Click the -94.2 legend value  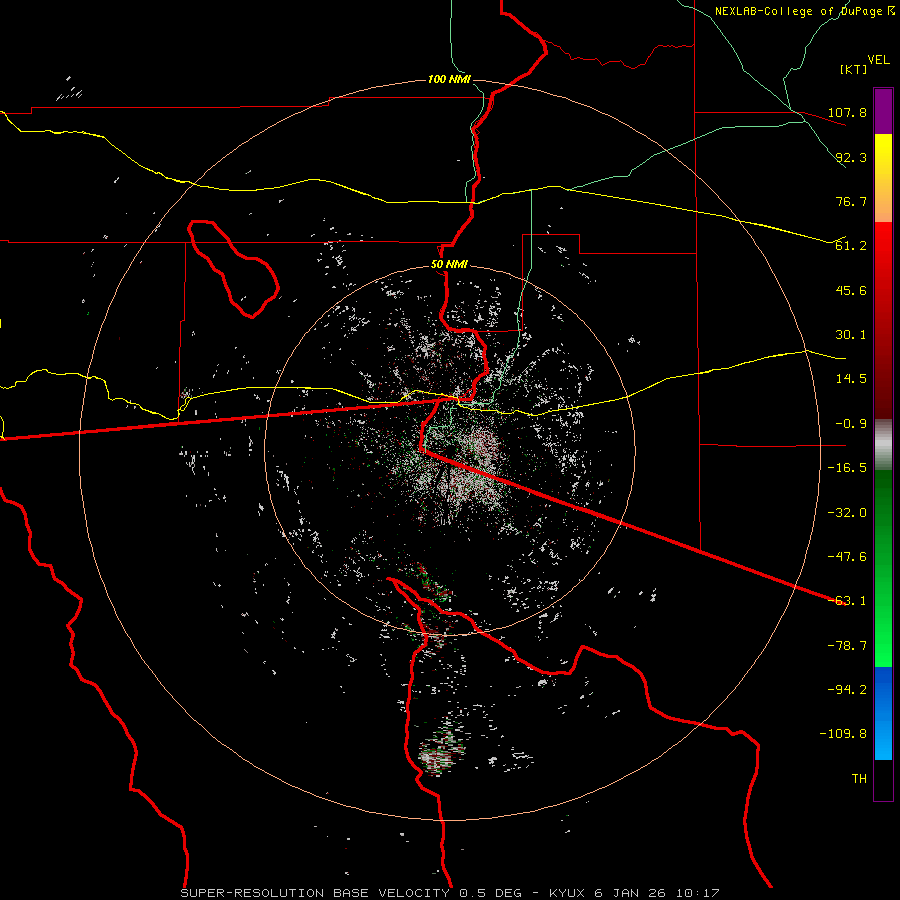847,690
